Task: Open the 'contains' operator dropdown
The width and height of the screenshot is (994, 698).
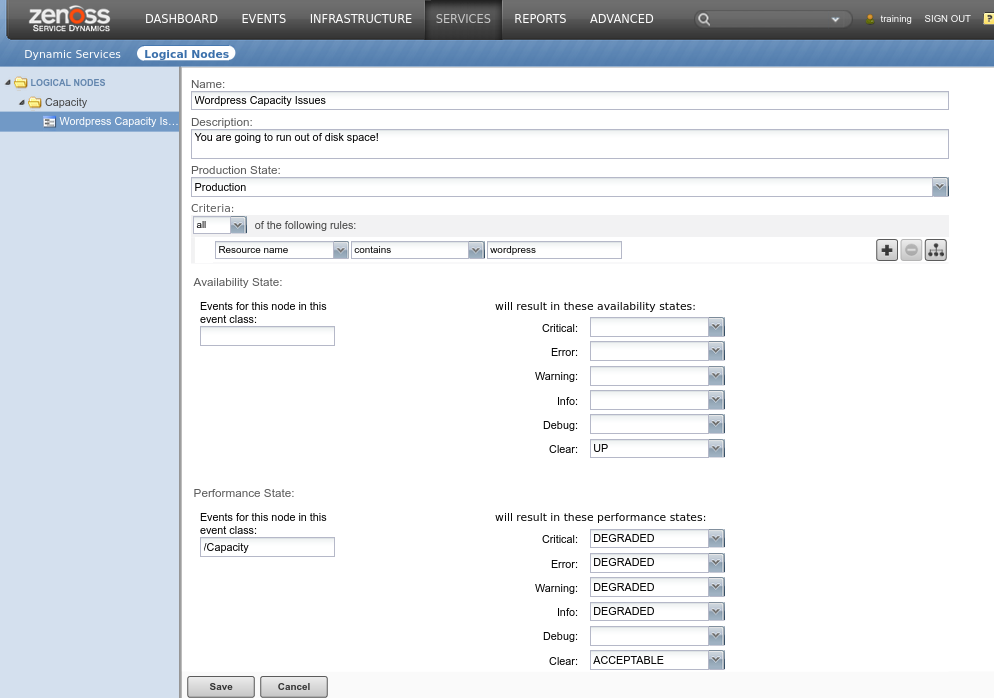Action: pos(475,250)
